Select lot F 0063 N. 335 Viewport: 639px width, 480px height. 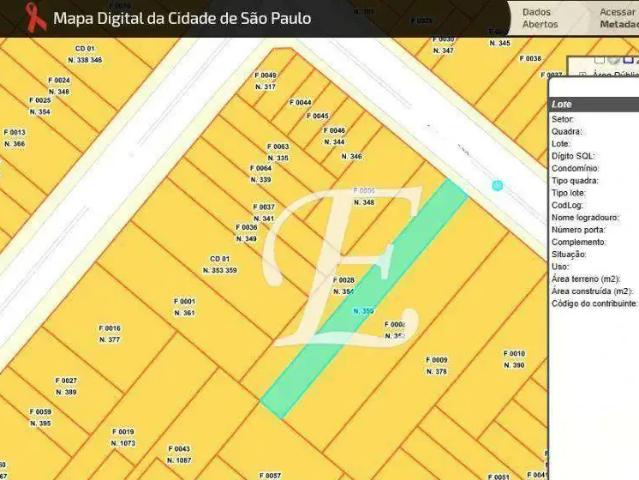(x=278, y=152)
